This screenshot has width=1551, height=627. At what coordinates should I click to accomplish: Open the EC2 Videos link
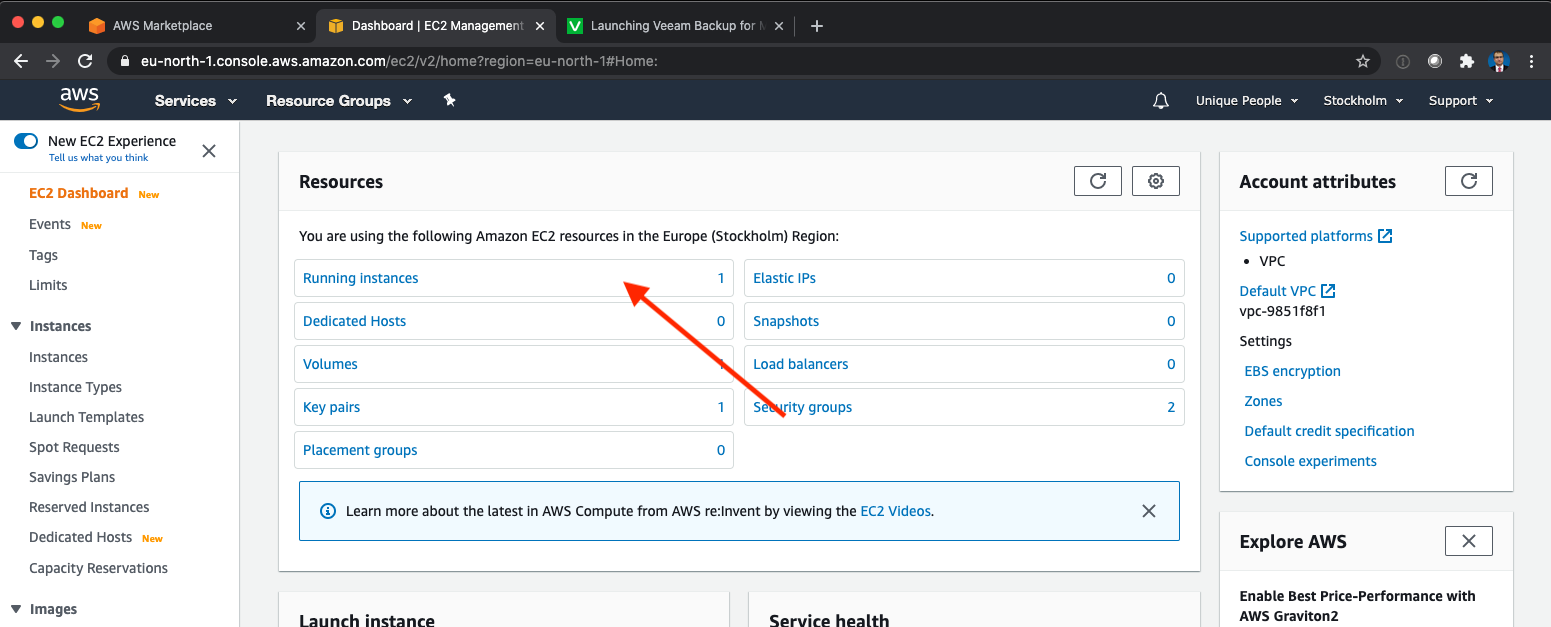(896, 511)
